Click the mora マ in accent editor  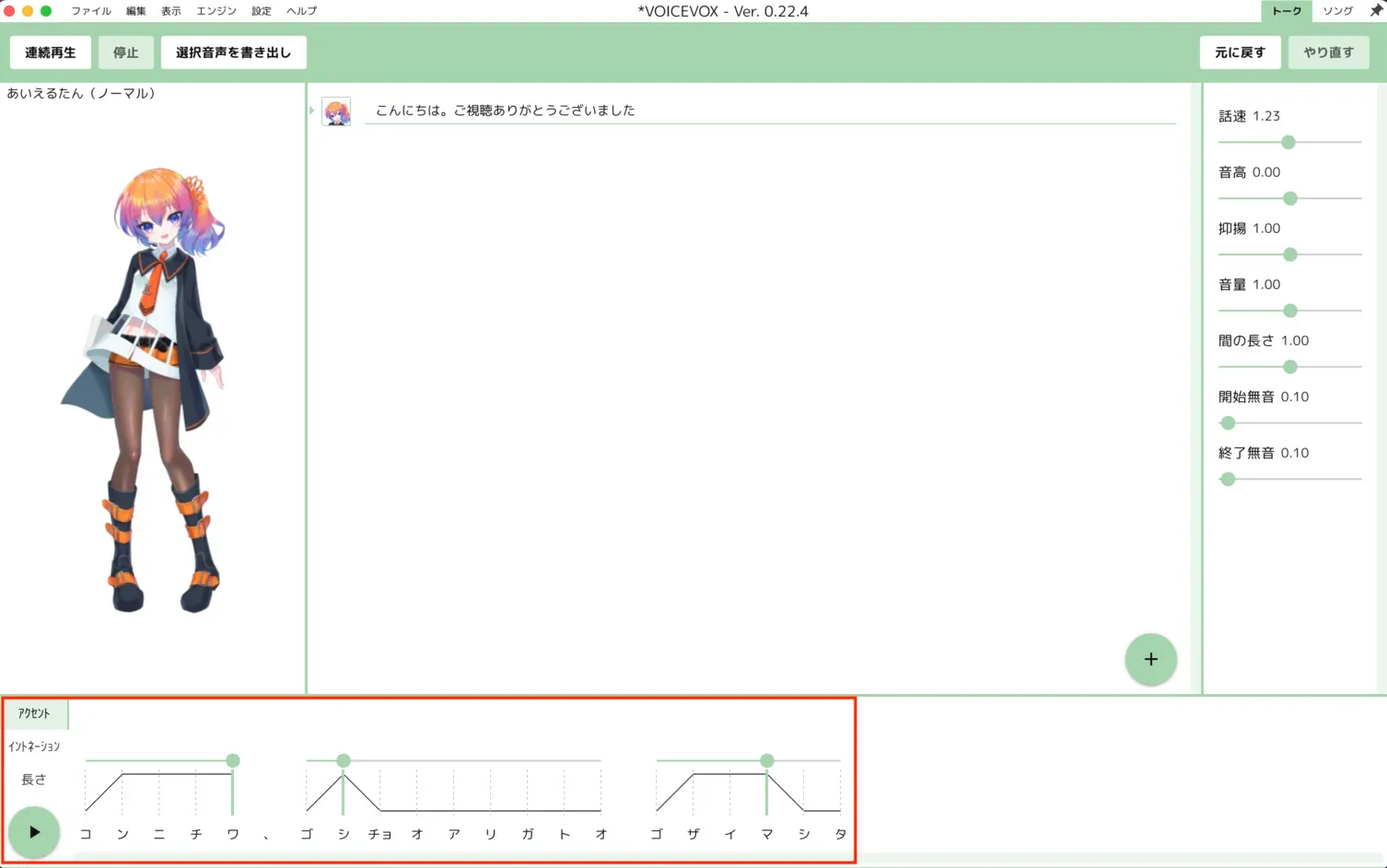point(767,834)
